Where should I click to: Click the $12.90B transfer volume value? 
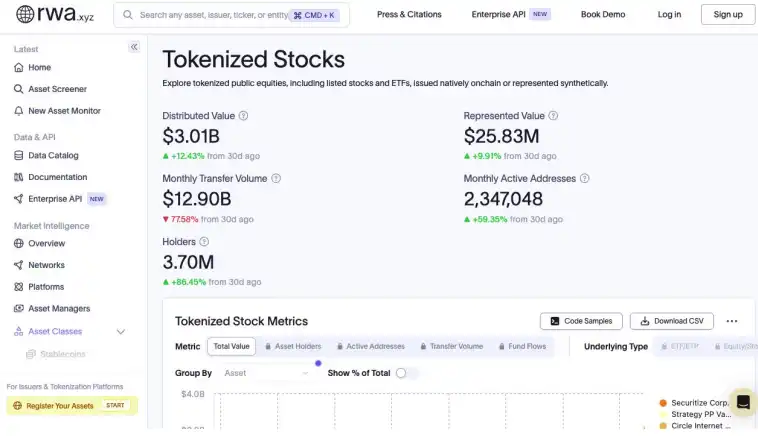[x=197, y=199]
